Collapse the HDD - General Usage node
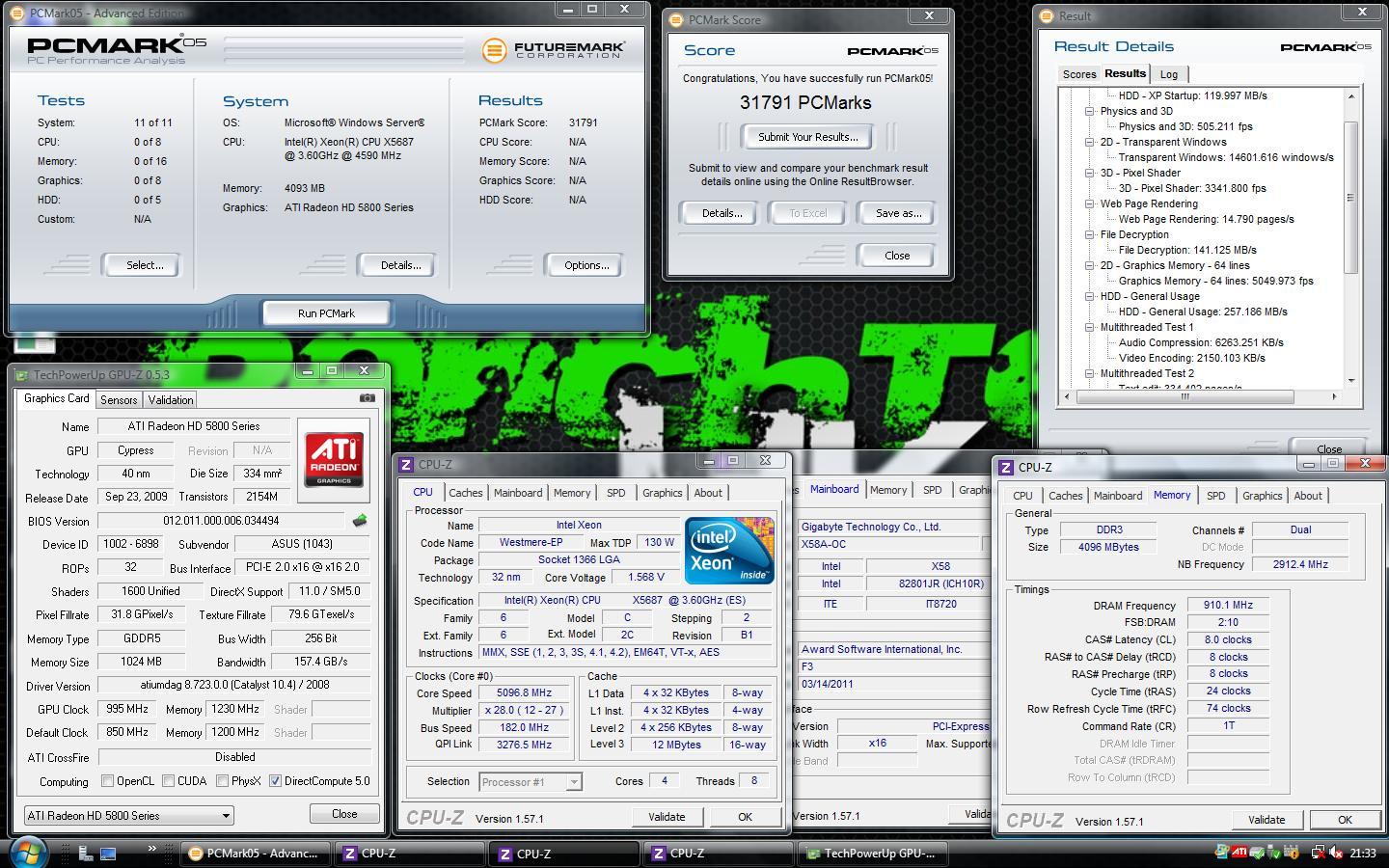 point(1089,296)
